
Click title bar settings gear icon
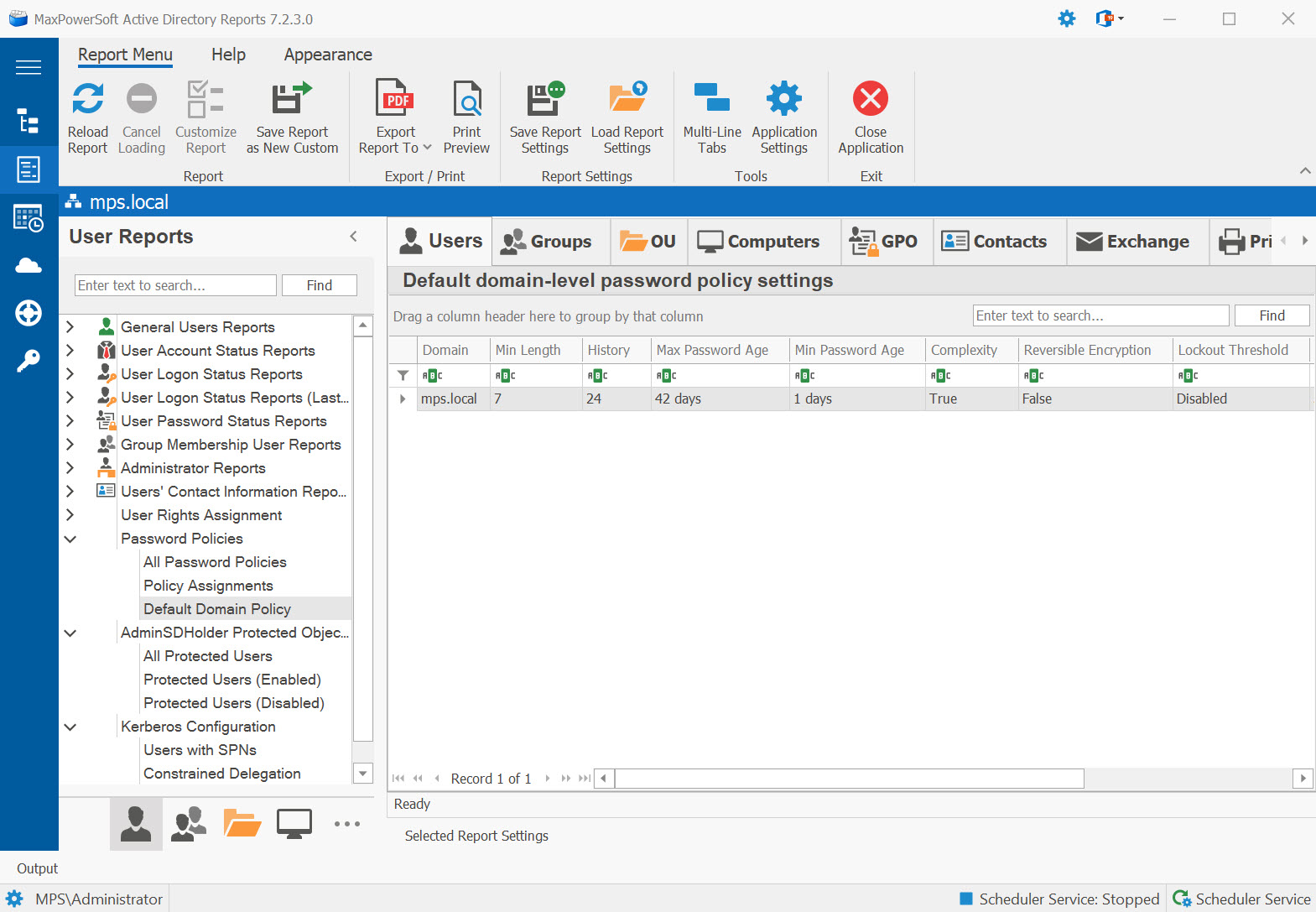click(1067, 18)
